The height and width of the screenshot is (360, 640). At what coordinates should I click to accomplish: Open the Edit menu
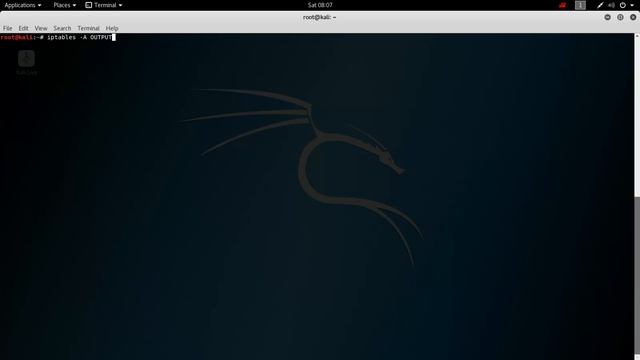23,28
